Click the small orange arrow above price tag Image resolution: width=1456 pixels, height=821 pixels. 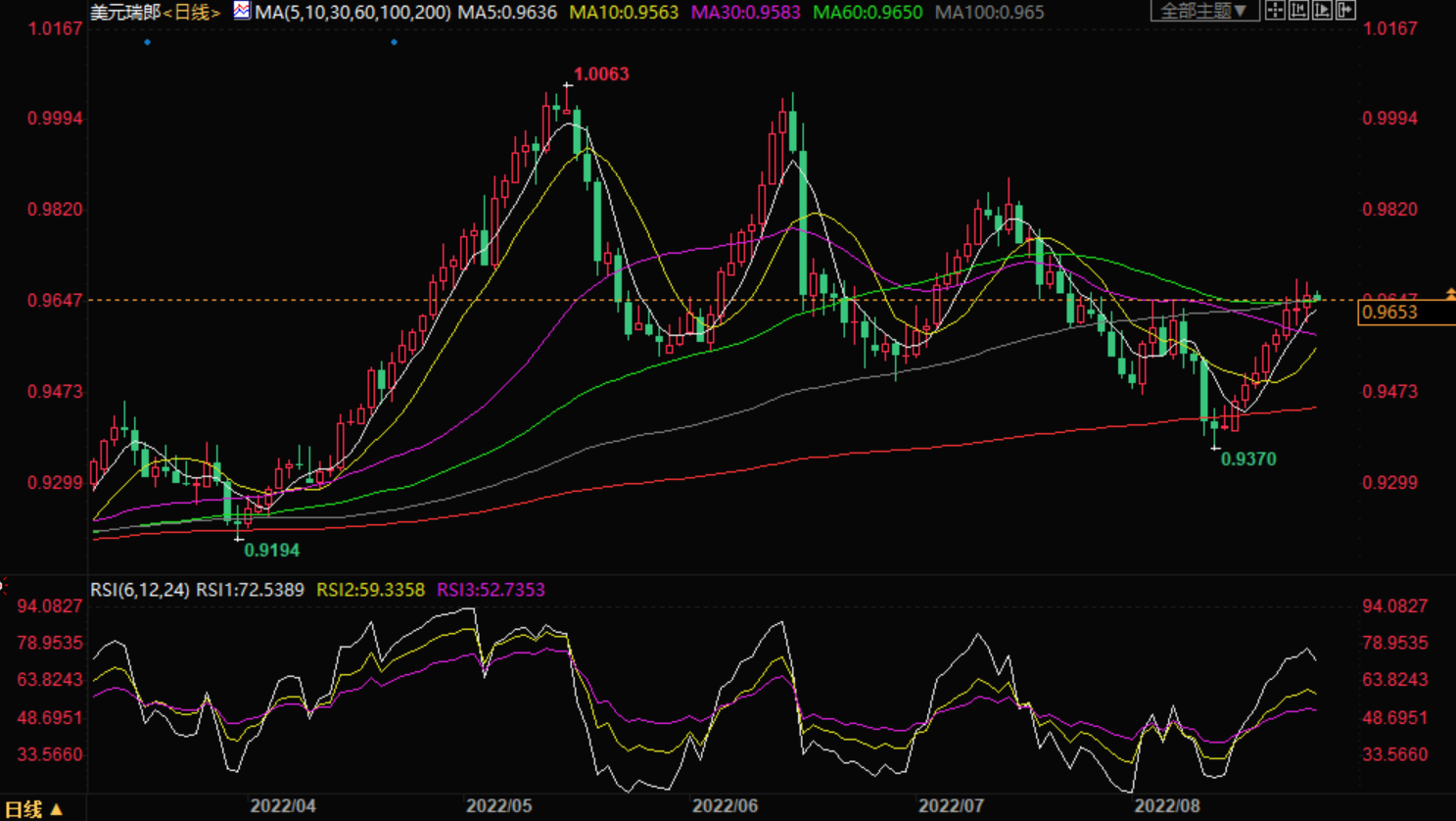click(x=1450, y=294)
